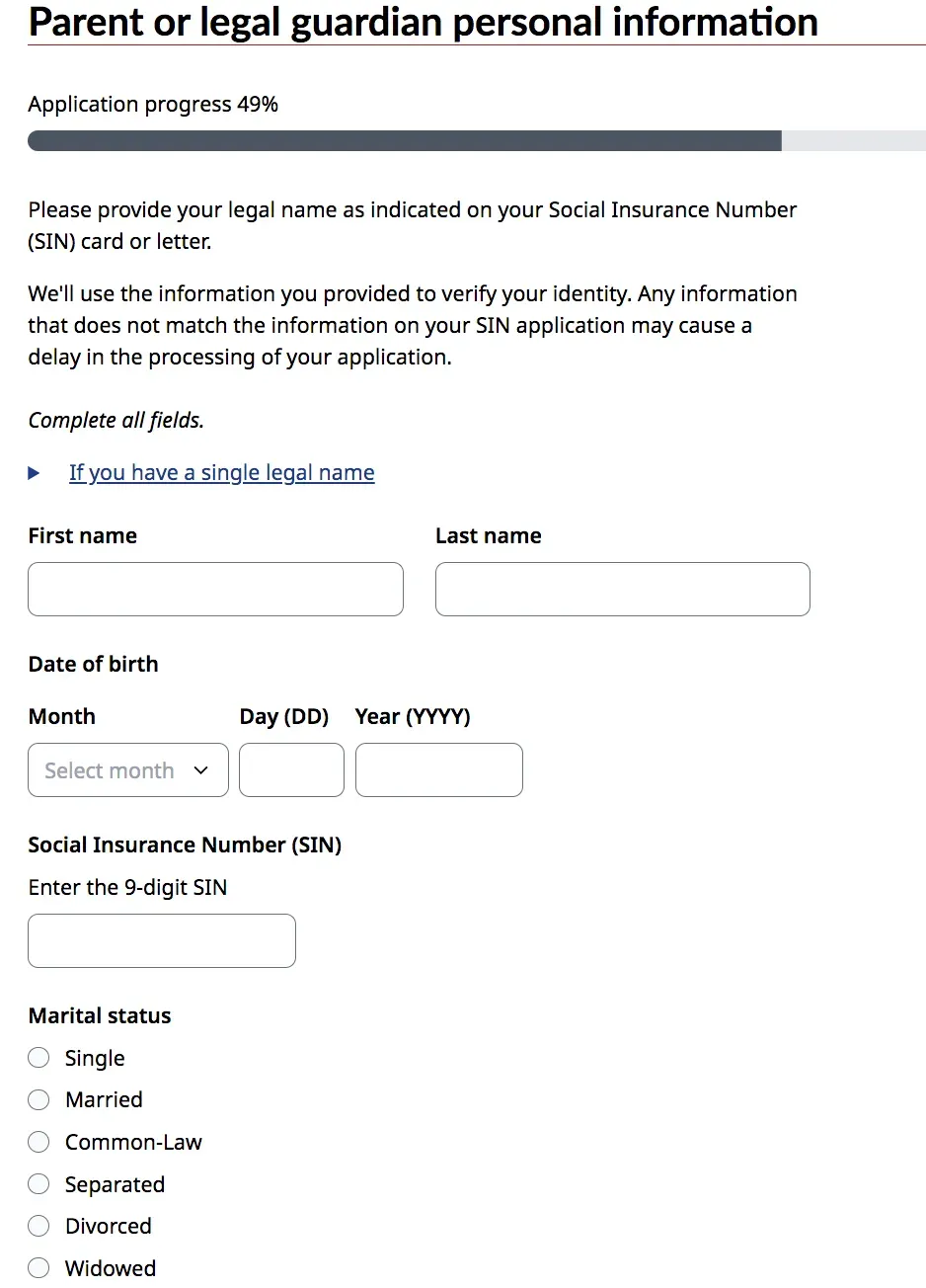This screenshot has height=1288, width=926.
Task: Click the 'First name' field label
Action: point(83,536)
